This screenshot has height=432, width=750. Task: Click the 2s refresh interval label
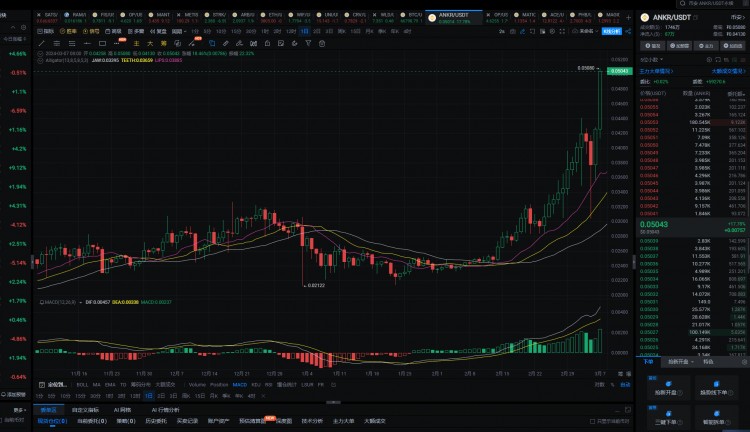click(x=502, y=31)
